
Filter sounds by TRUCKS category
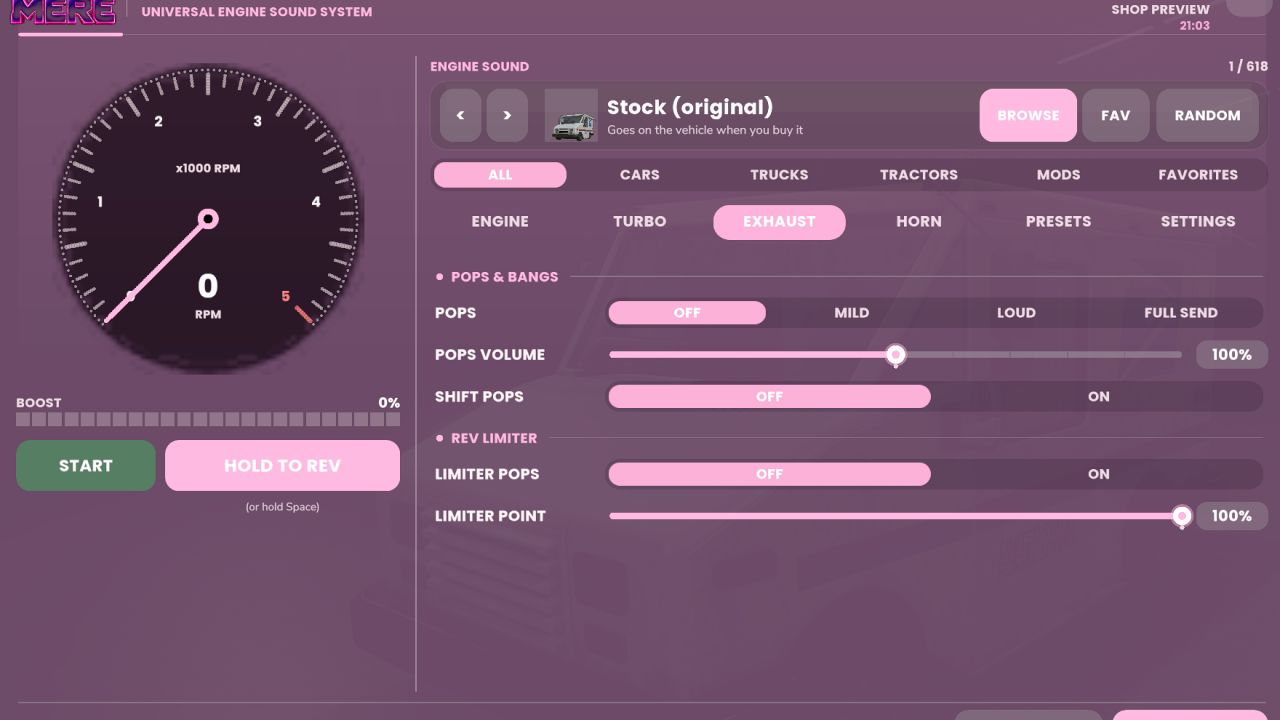(779, 175)
